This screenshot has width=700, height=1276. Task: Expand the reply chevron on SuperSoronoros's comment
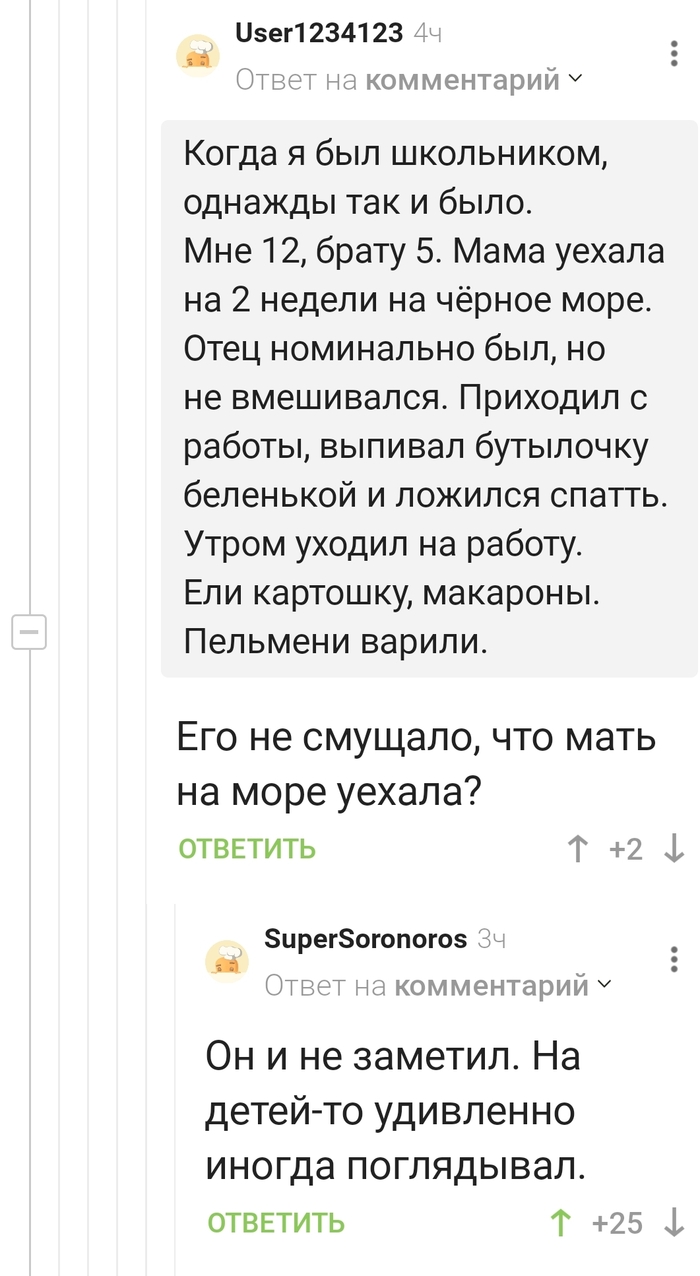[604, 986]
